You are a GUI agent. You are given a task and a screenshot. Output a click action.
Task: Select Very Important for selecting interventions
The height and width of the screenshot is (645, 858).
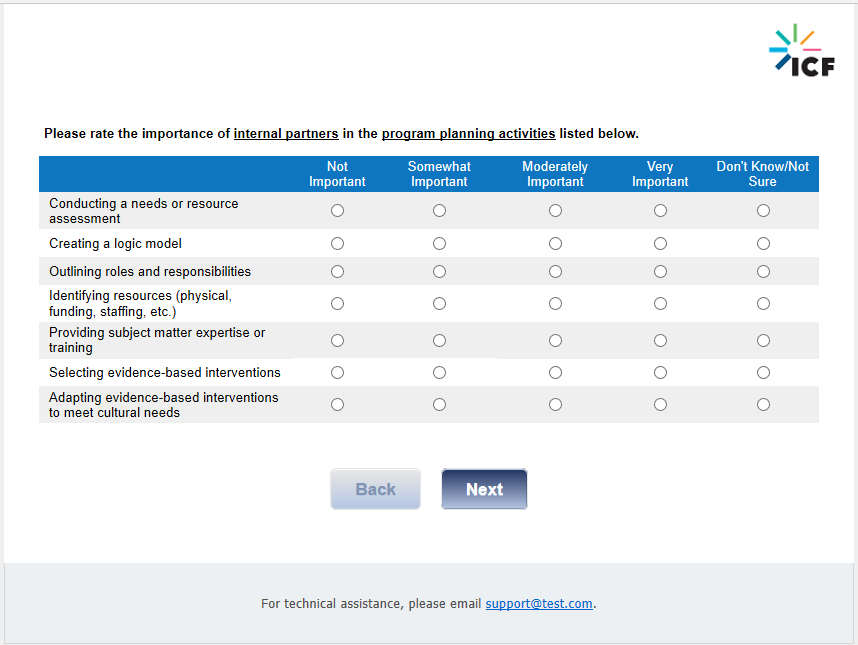pos(660,373)
